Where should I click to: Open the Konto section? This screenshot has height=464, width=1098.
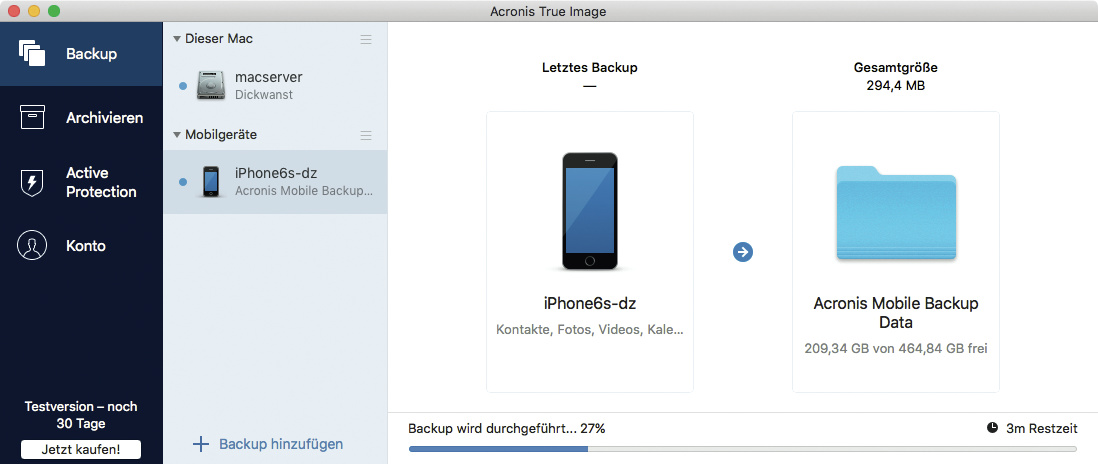[x=81, y=246]
